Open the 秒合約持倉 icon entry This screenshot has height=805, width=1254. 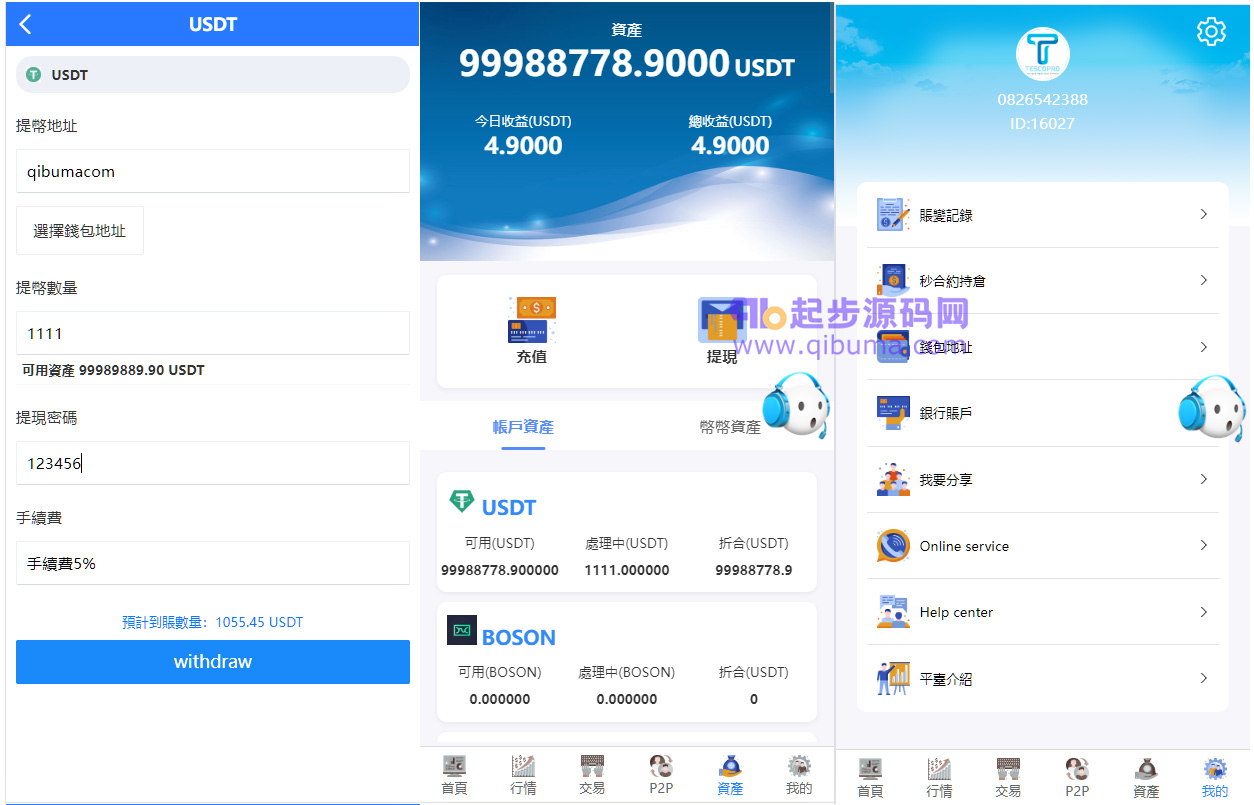pyautogui.click(x=893, y=280)
